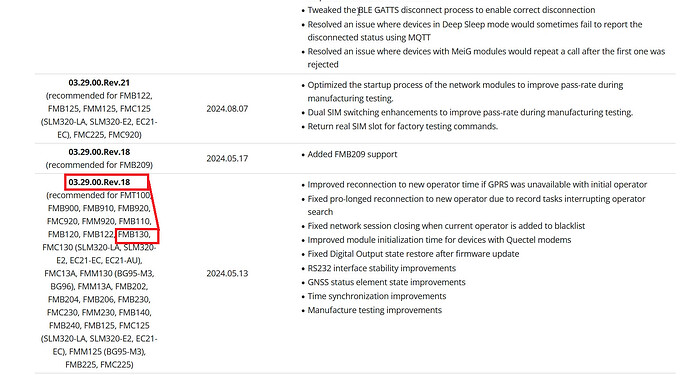The image size is (690, 375).
Task: Select the 2024.08.07 release date
Action: pyautogui.click(x=227, y=109)
